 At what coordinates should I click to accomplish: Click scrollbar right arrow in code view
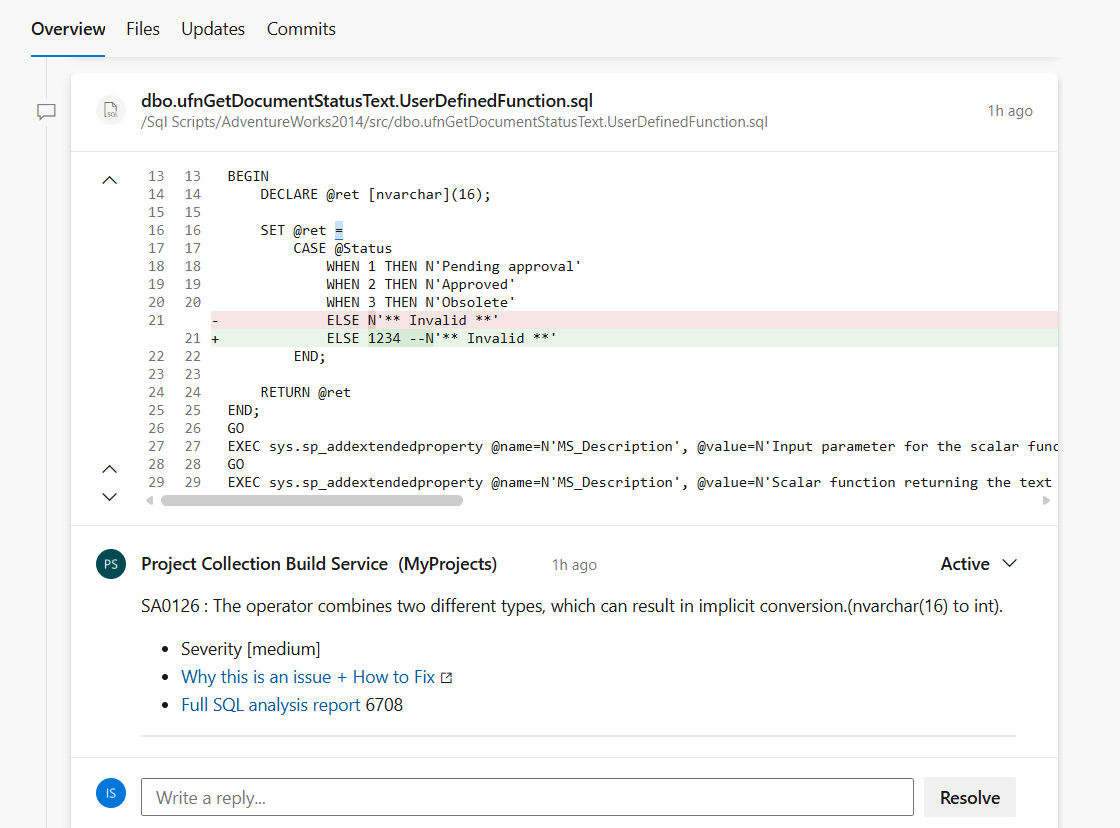click(1046, 501)
